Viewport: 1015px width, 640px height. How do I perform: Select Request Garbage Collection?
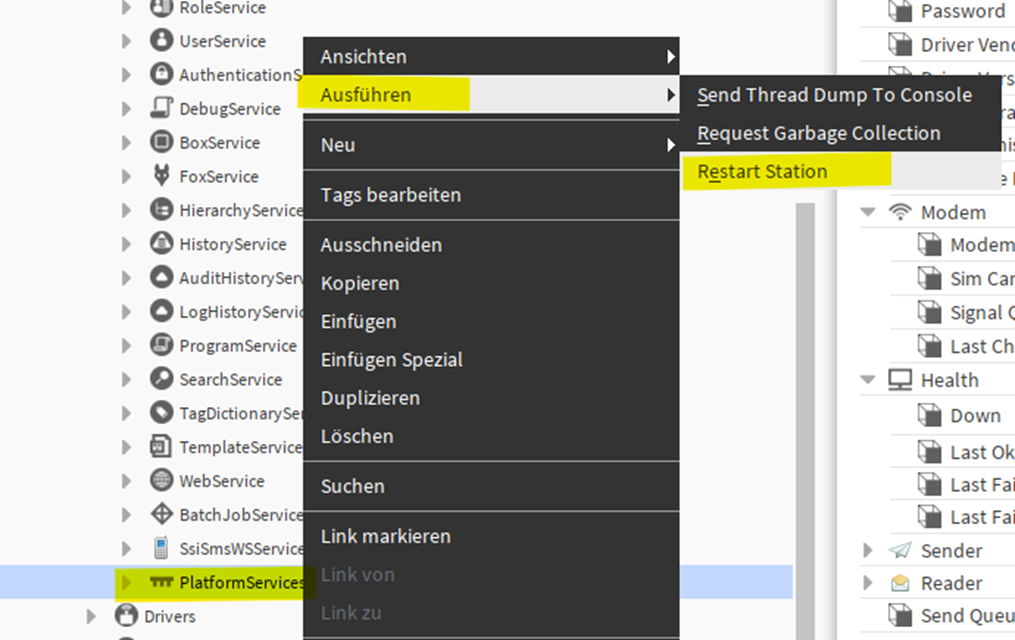click(818, 133)
